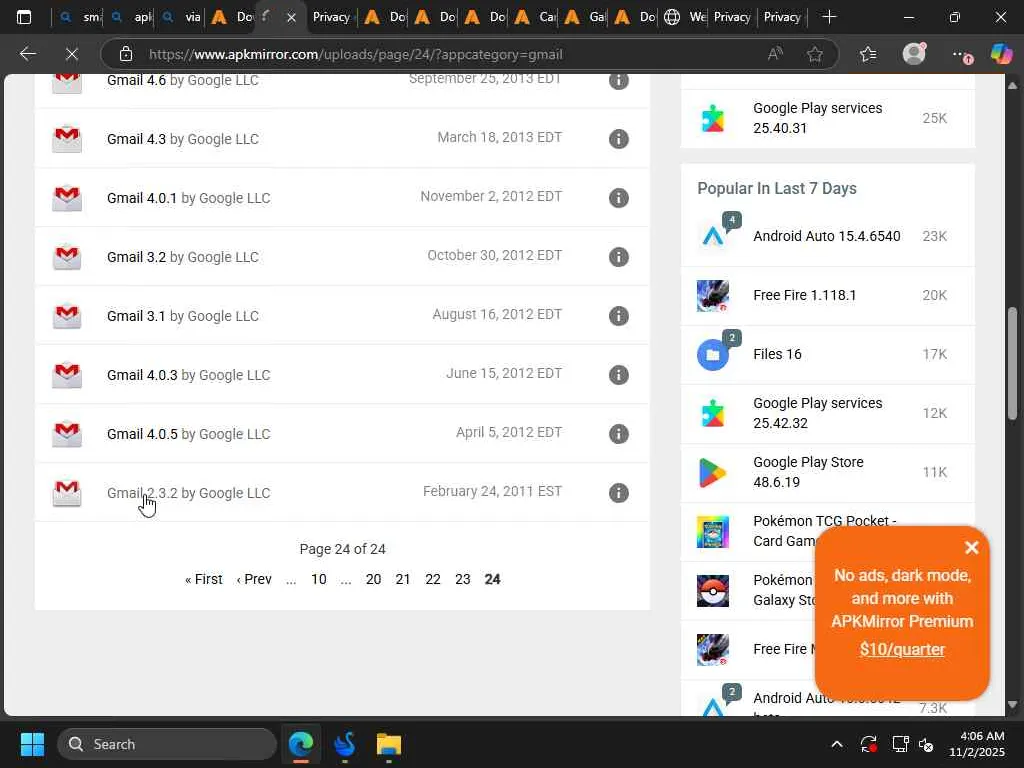This screenshot has width=1024, height=768.
Task: Click Gmail 4.0.1 envelope icon
Action: pos(67,198)
